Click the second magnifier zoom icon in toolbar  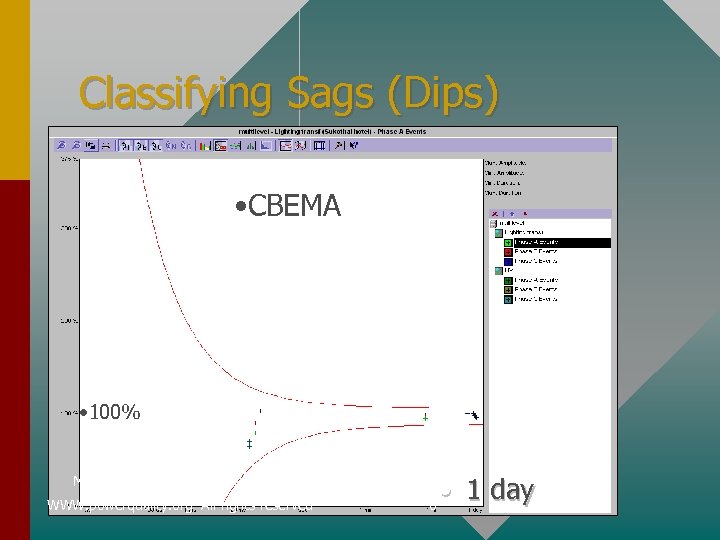[x=76, y=146]
